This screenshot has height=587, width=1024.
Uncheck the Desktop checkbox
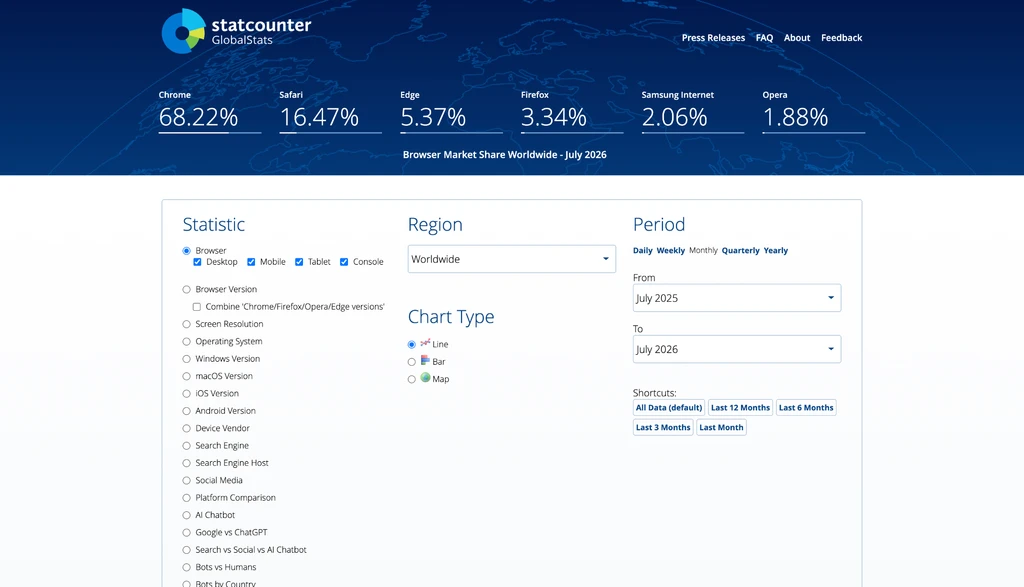pos(197,262)
